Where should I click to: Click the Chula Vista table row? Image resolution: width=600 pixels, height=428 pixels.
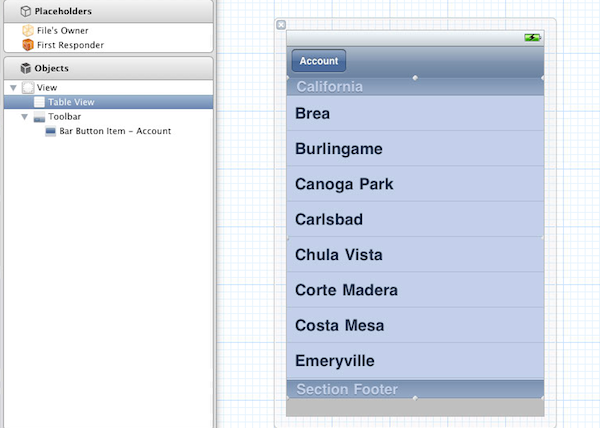click(415, 254)
